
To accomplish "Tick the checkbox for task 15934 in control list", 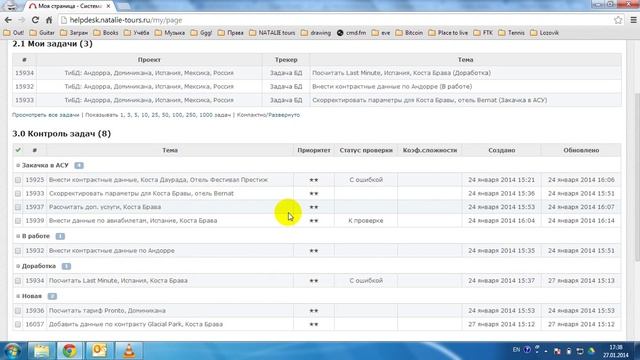I will 18,281.
